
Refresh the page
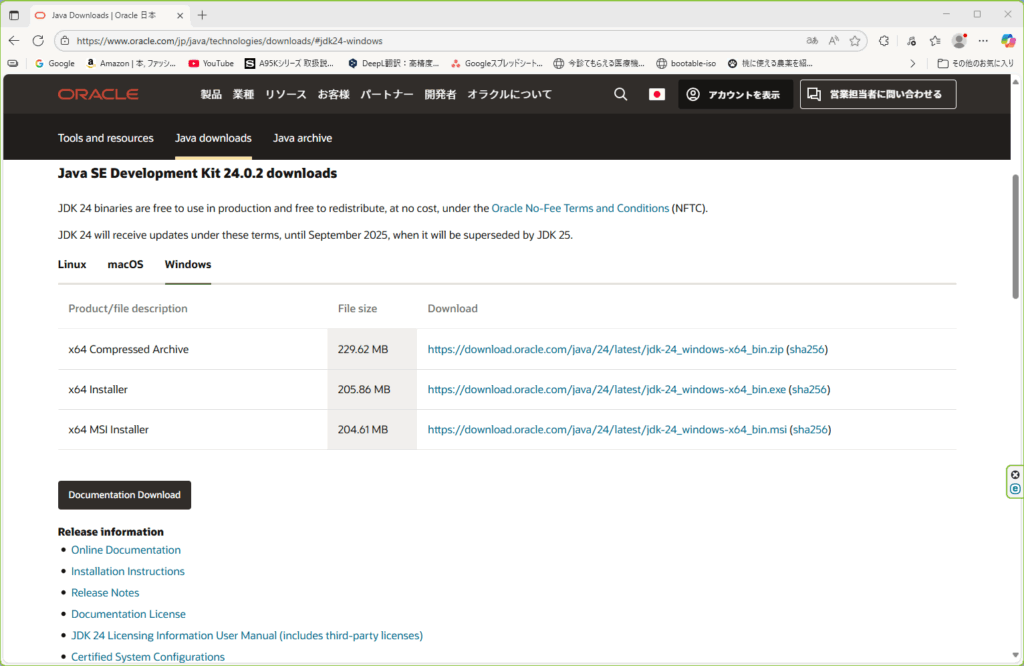point(37,41)
